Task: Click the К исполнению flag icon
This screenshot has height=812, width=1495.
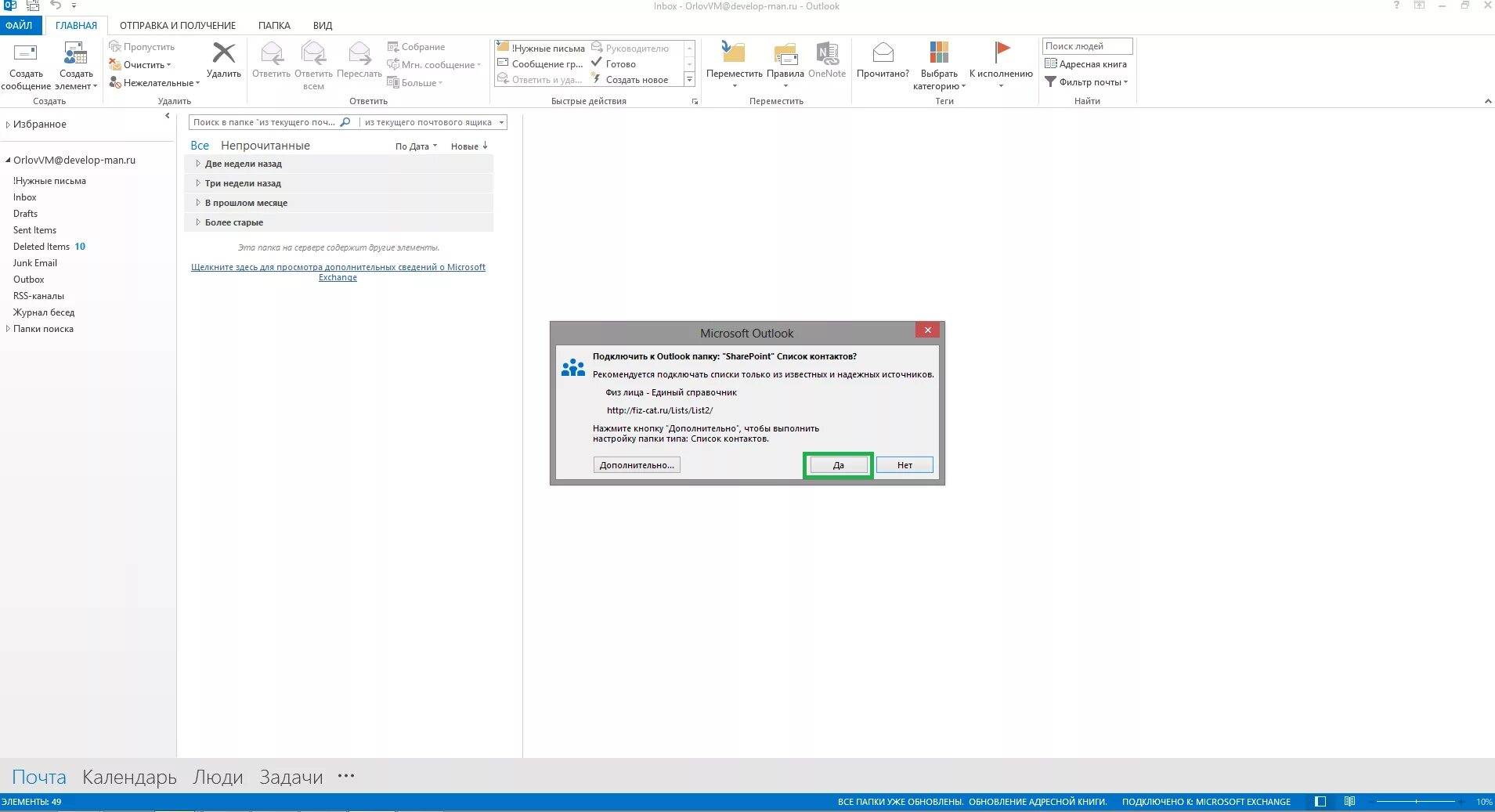Action: coord(1002,52)
